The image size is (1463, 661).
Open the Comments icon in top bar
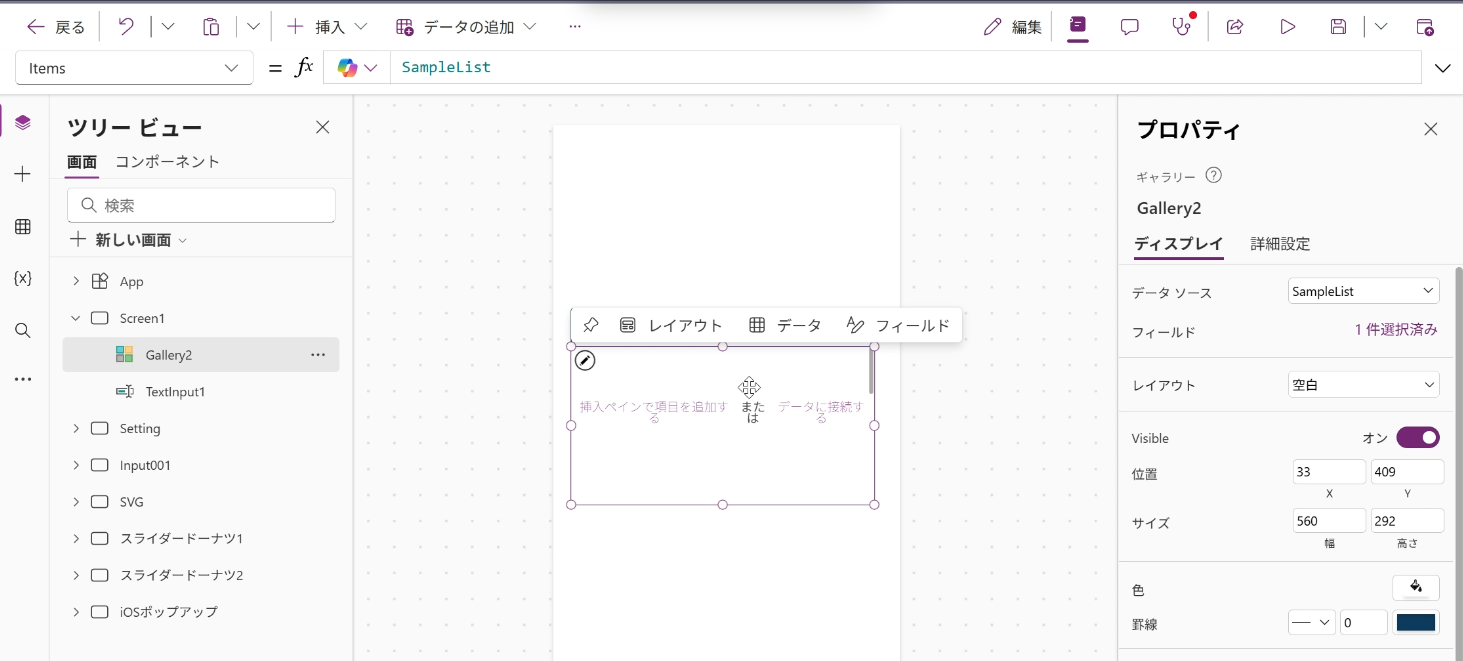pos(1129,27)
